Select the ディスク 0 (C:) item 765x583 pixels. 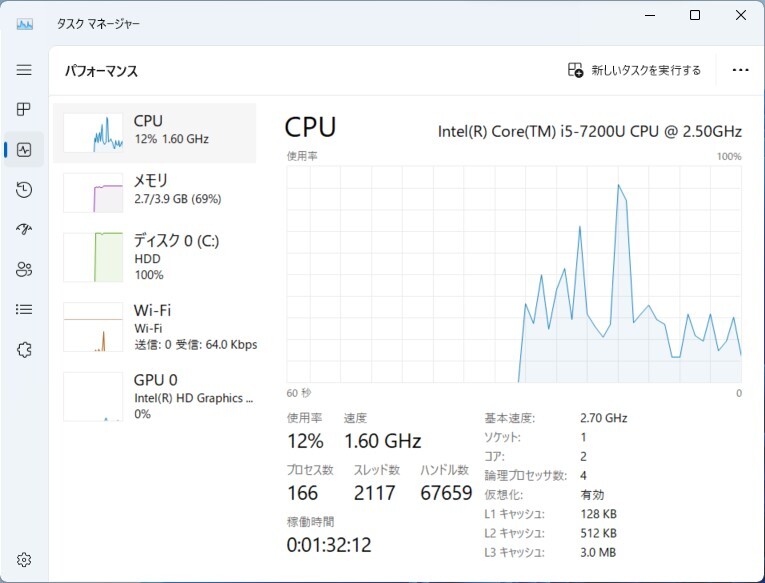[x=155, y=257]
